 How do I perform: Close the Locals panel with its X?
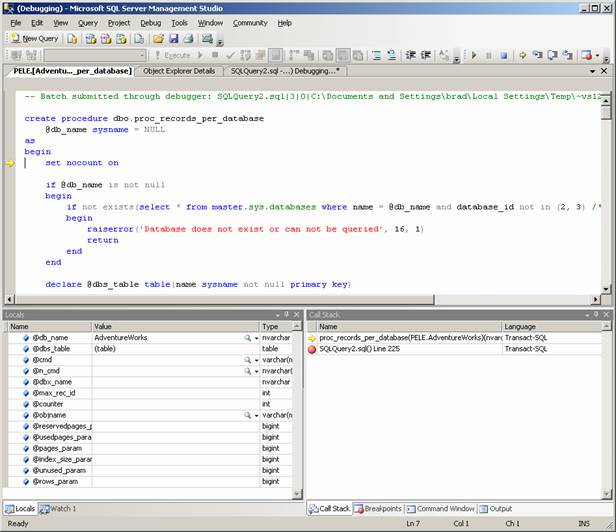[295, 314]
